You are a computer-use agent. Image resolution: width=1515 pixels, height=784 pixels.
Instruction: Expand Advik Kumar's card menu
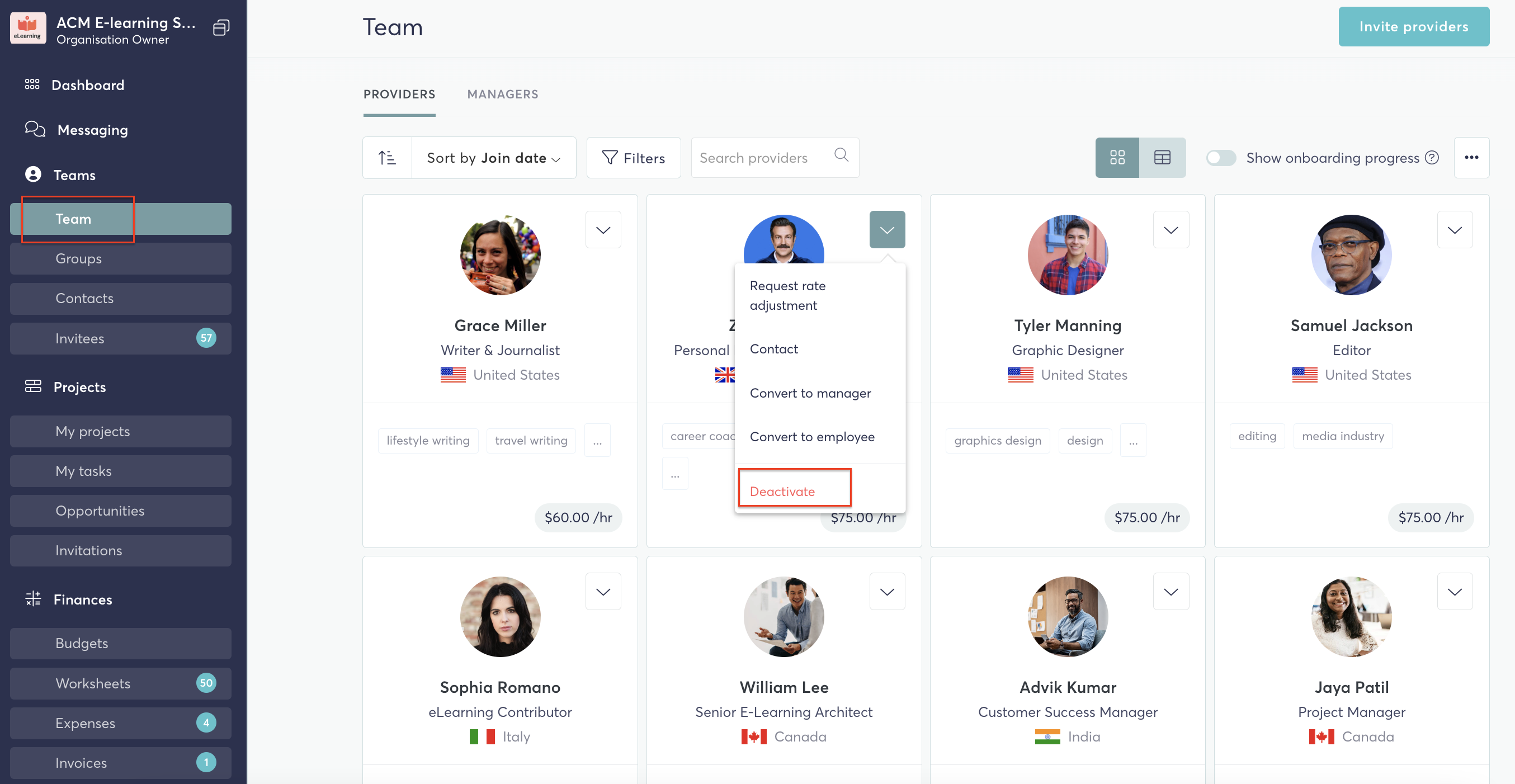pos(1171,592)
